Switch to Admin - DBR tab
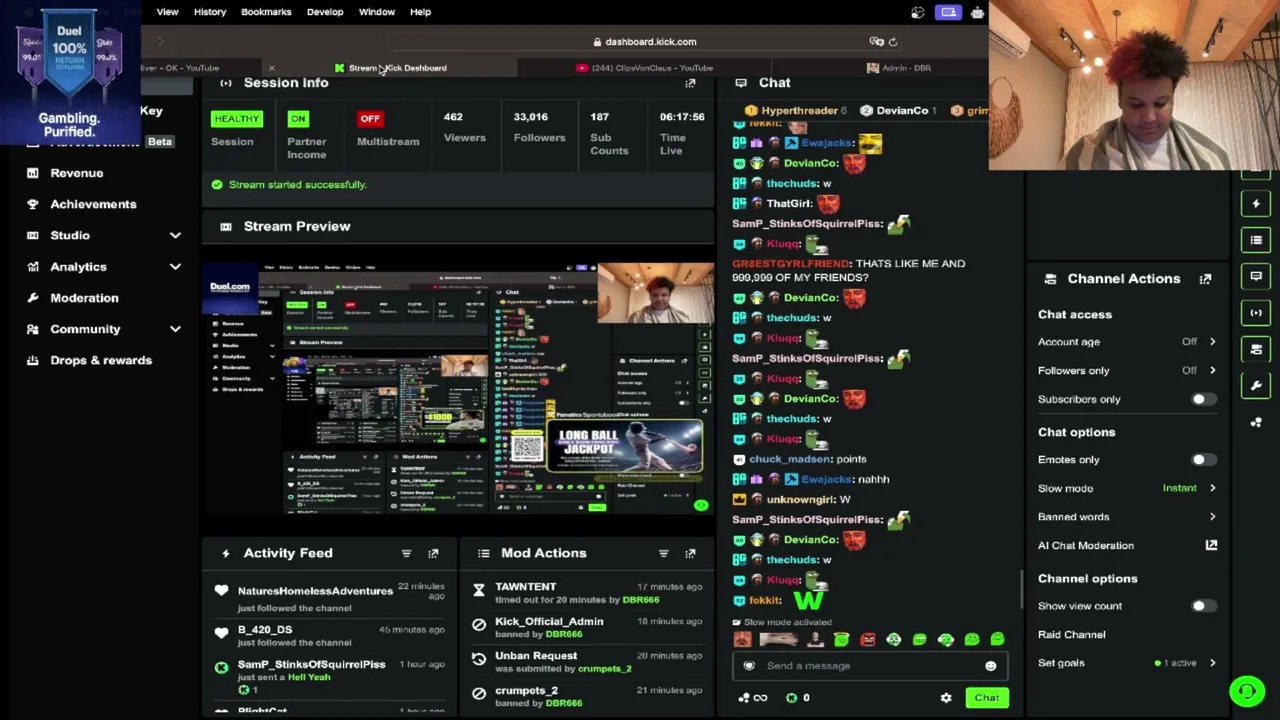Image resolution: width=1280 pixels, height=720 pixels. point(898,68)
